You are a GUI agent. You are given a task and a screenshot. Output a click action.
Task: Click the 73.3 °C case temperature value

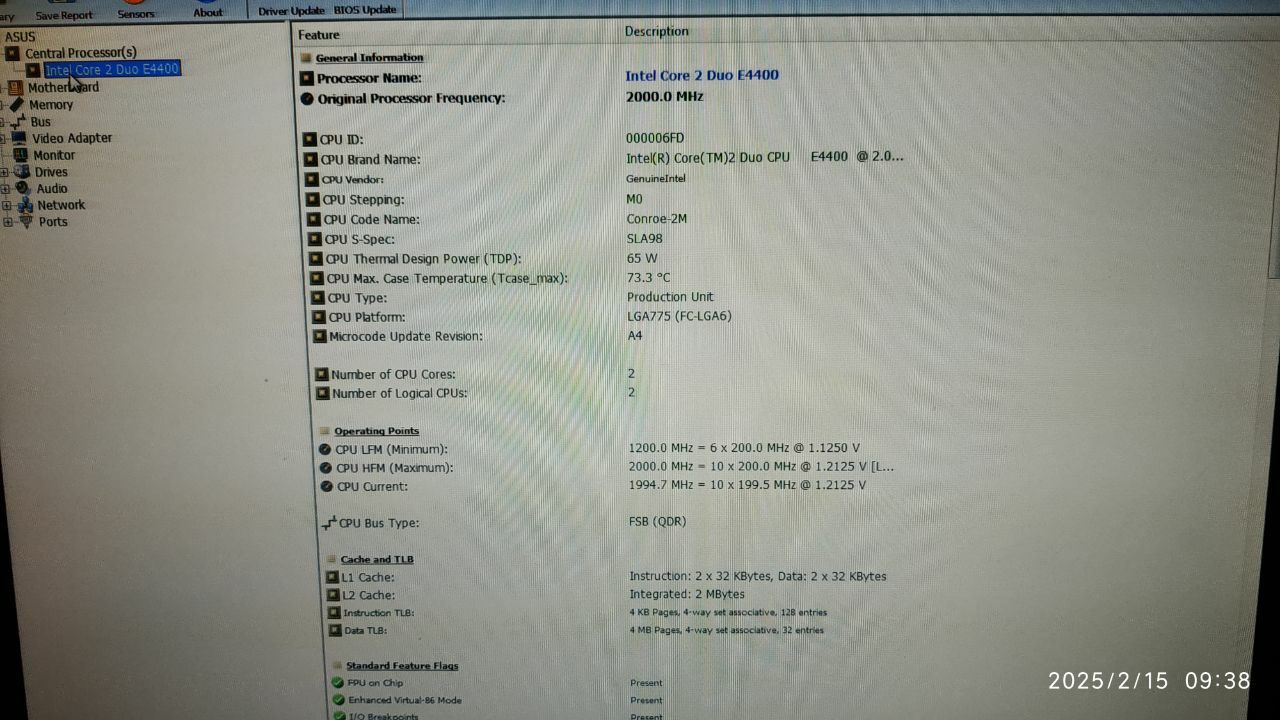pyautogui.click(x=649, y=277)
